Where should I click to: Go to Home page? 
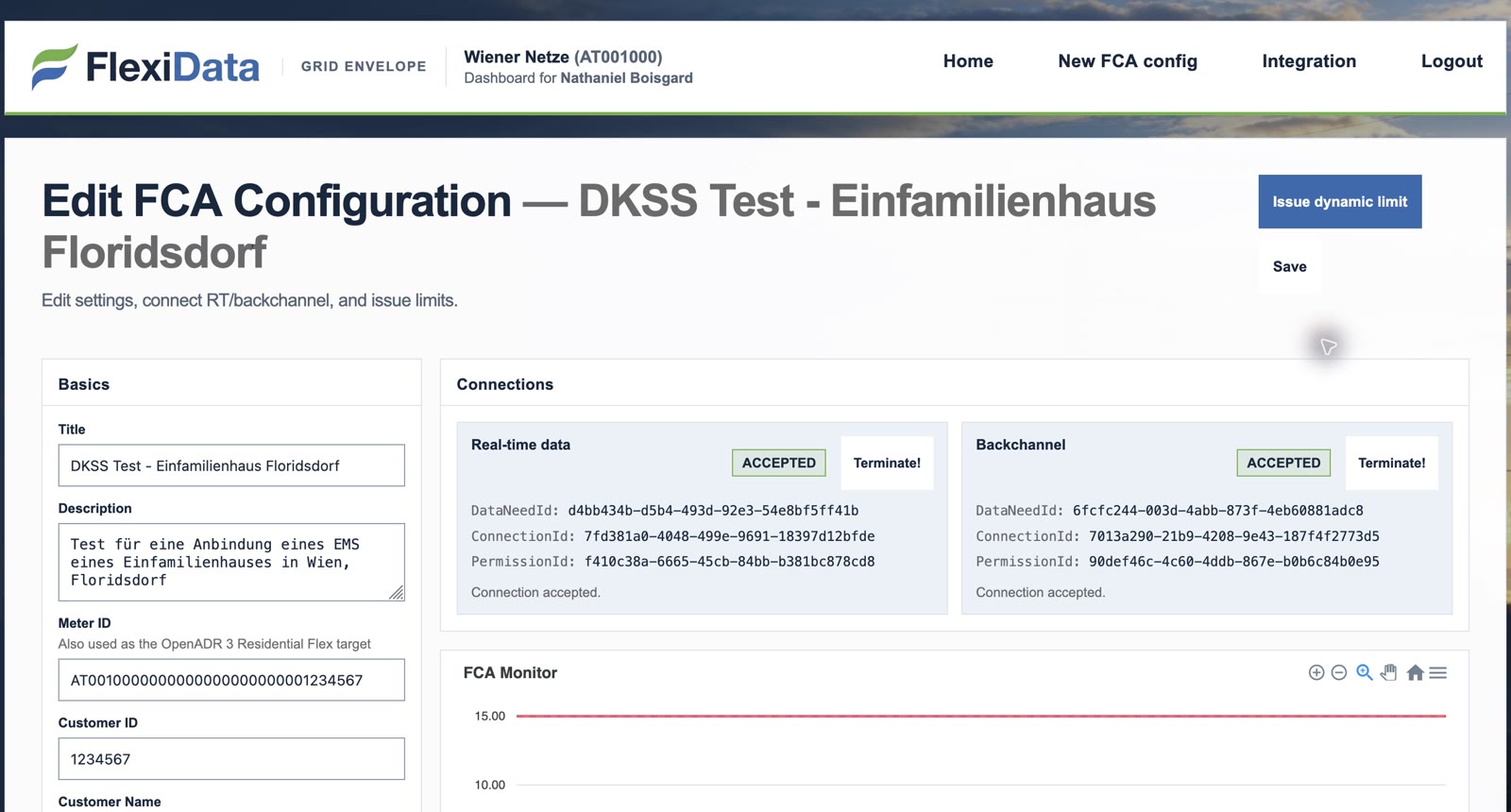click(968, 61)
